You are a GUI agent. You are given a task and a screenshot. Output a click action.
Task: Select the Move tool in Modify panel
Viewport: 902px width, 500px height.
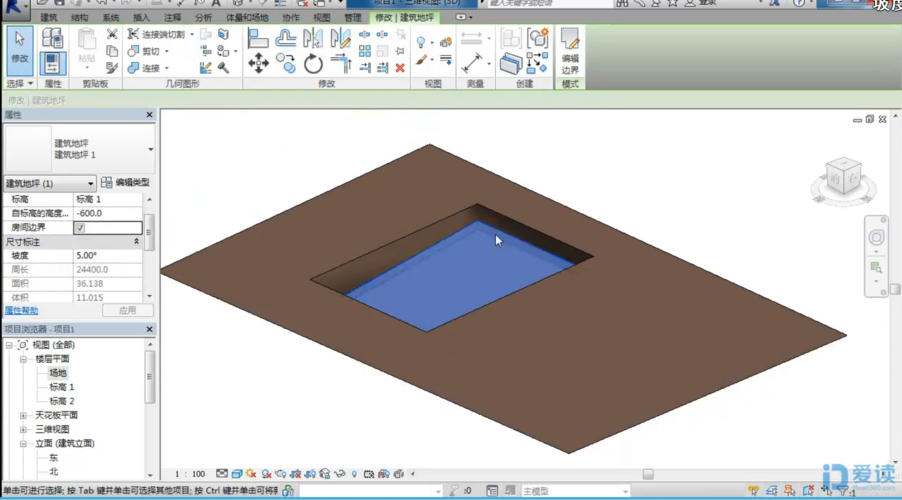[x=258, y=64]
